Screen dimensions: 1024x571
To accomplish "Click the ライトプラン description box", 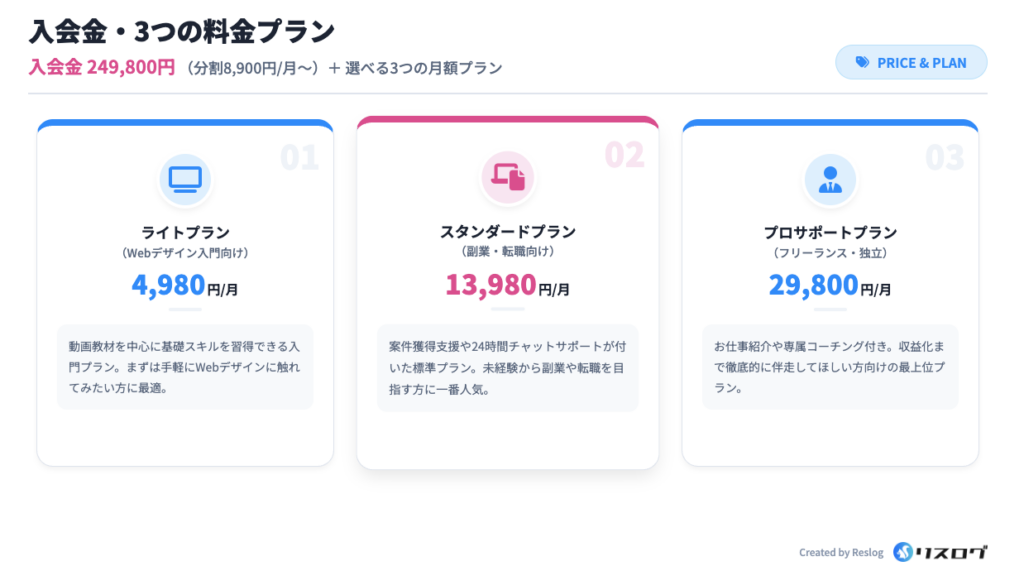I will coord(185,366).
